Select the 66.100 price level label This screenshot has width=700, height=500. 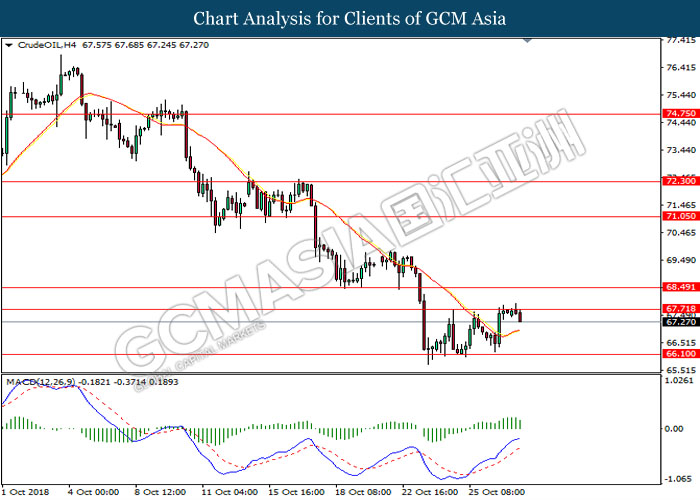(681, 354)
